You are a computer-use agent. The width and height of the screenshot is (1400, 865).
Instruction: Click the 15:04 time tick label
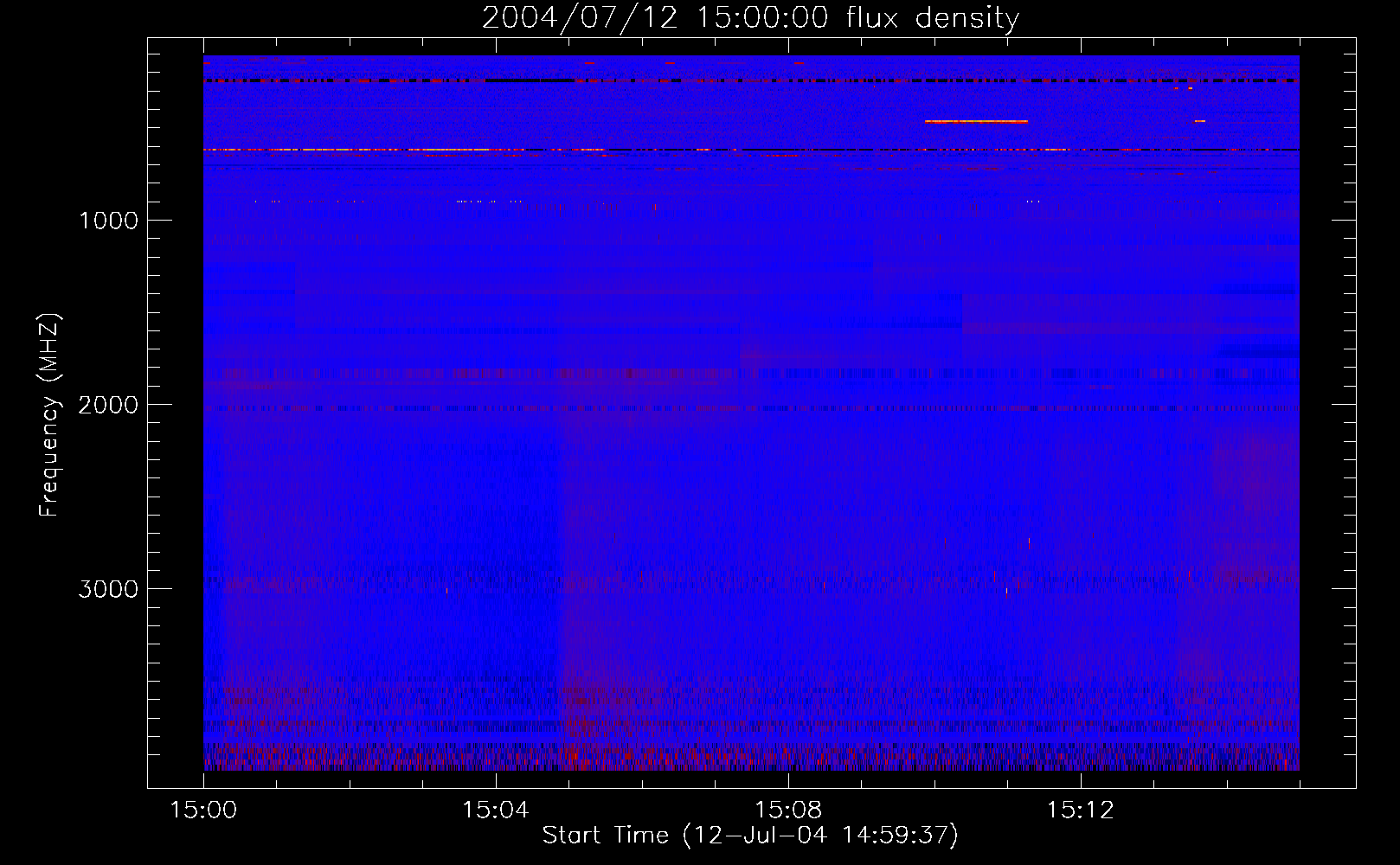496,811
